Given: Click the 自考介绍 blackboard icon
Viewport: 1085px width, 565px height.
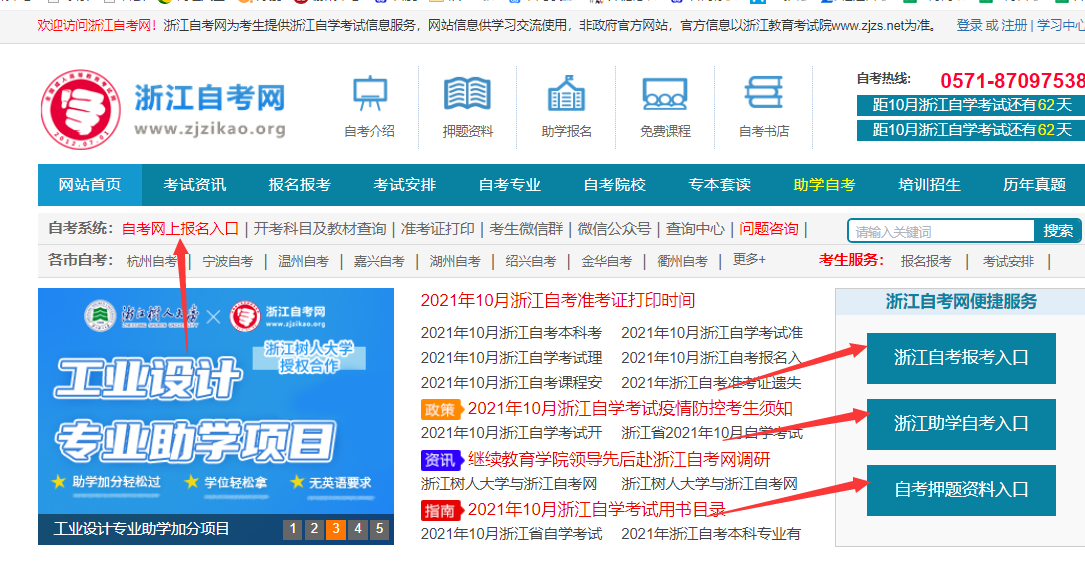Looking at the screenshot, I should [x=369, y=95].
